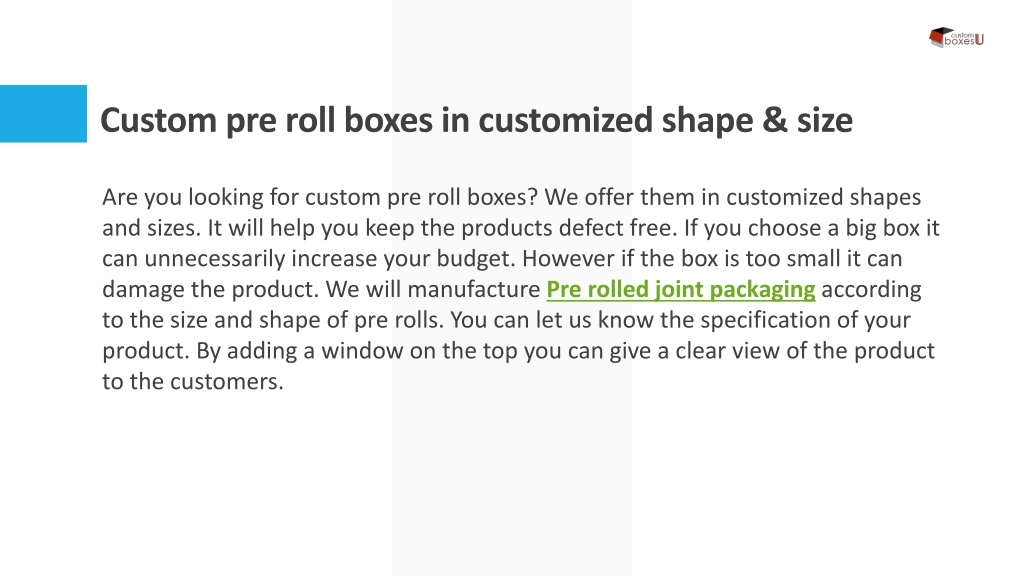Click the words 'We will manufacture'
The height and width of the screenshot is (576, 1024).
(433, 289)
